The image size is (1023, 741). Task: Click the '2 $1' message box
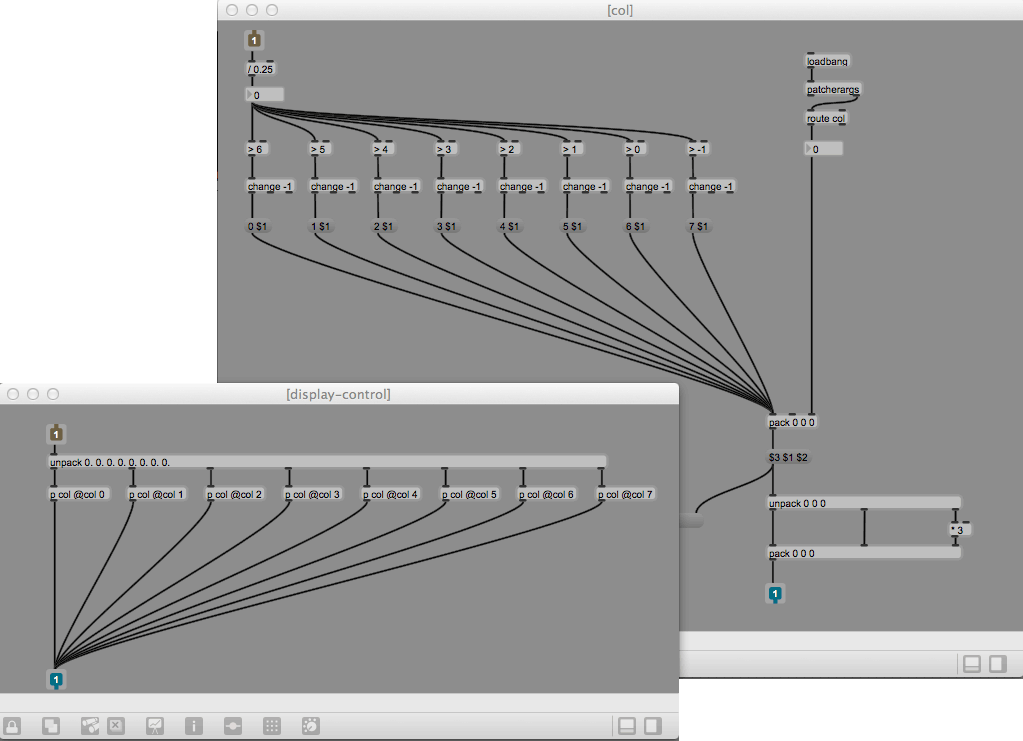[x=384, y=226]
